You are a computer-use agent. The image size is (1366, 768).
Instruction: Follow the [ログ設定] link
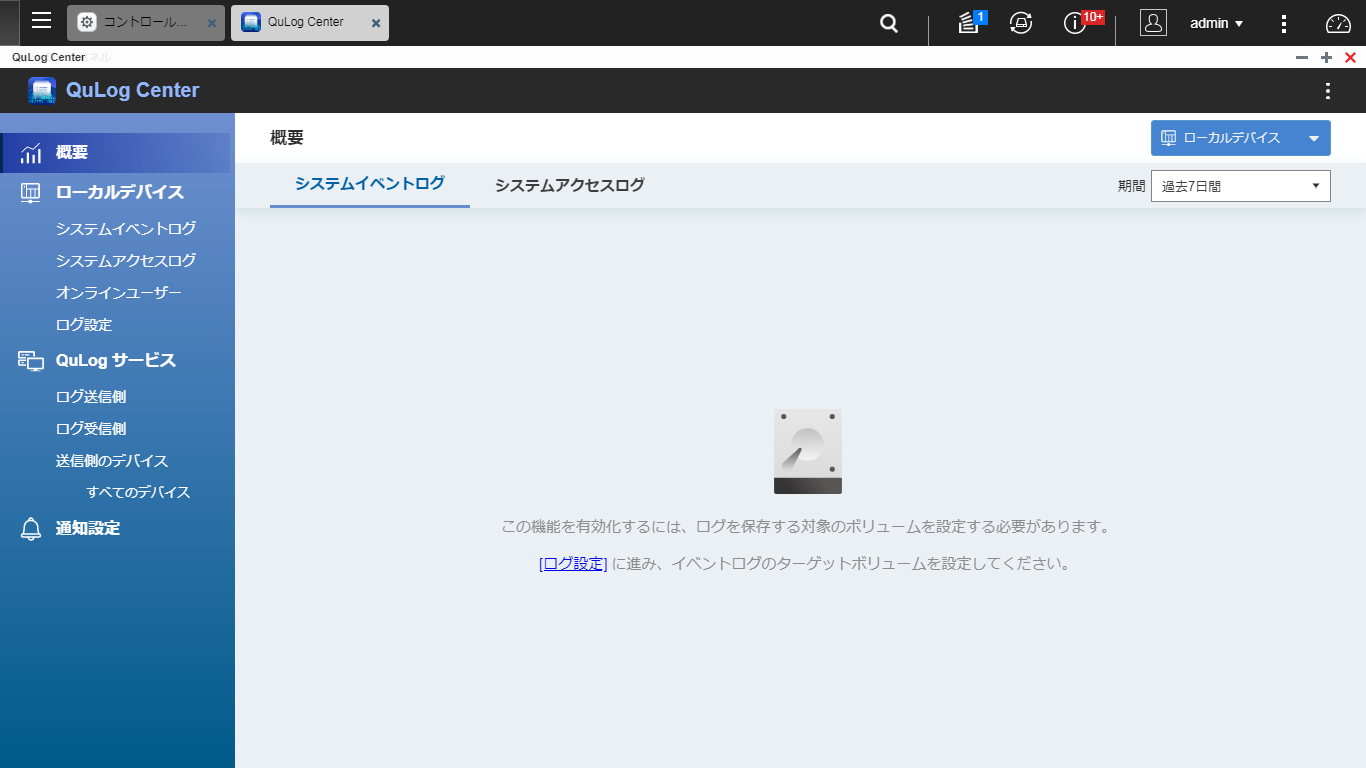click(573, 563)
